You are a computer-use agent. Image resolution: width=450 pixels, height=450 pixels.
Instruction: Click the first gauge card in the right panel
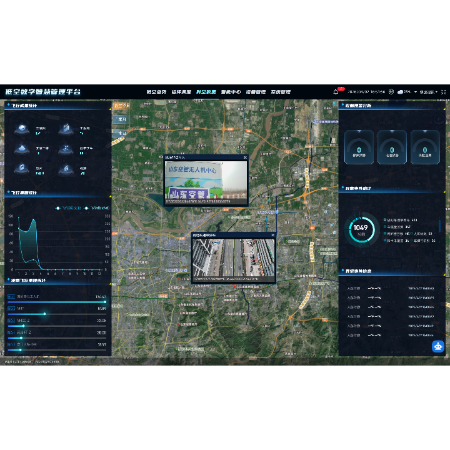click(x=359, y=147)
